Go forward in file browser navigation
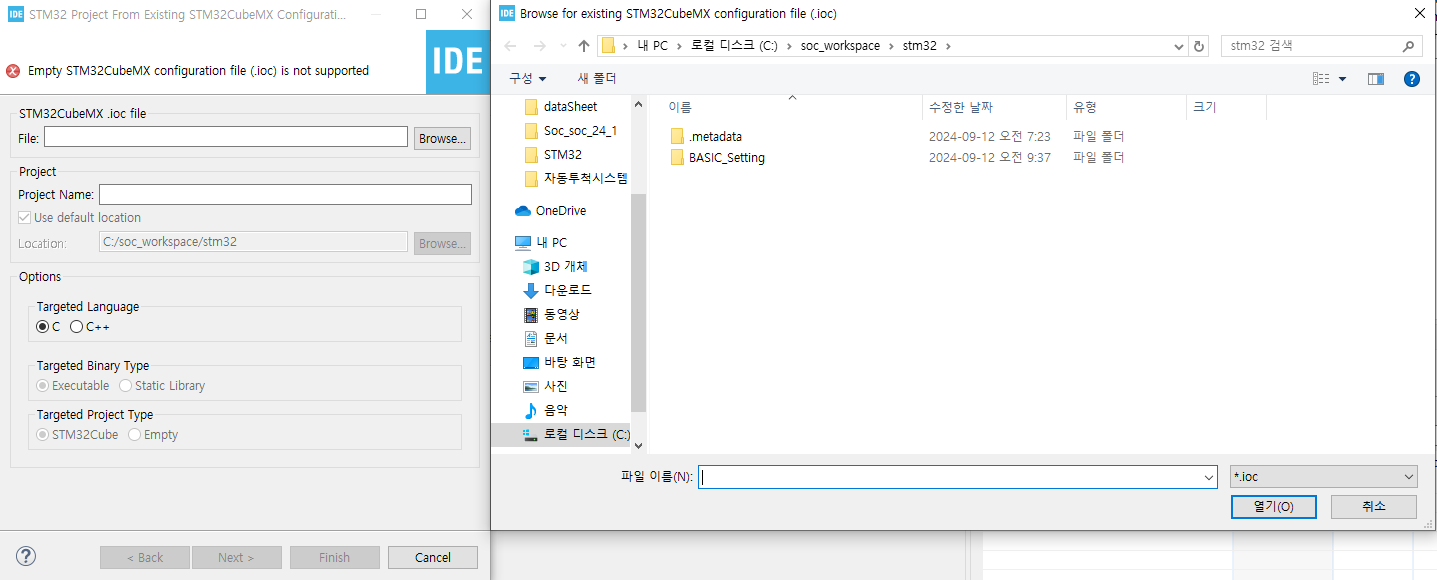1437x580 pixels. pos(540,46)
